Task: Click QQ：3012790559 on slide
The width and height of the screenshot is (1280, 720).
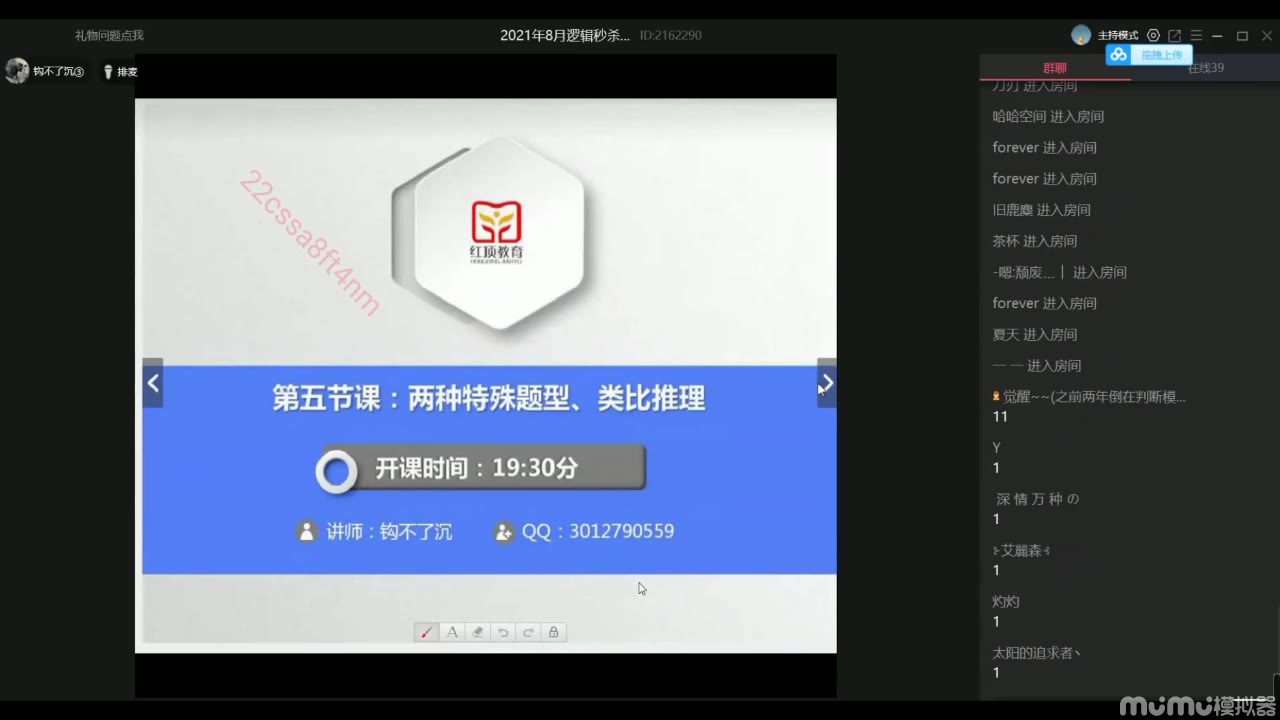Action: [585, 531]
